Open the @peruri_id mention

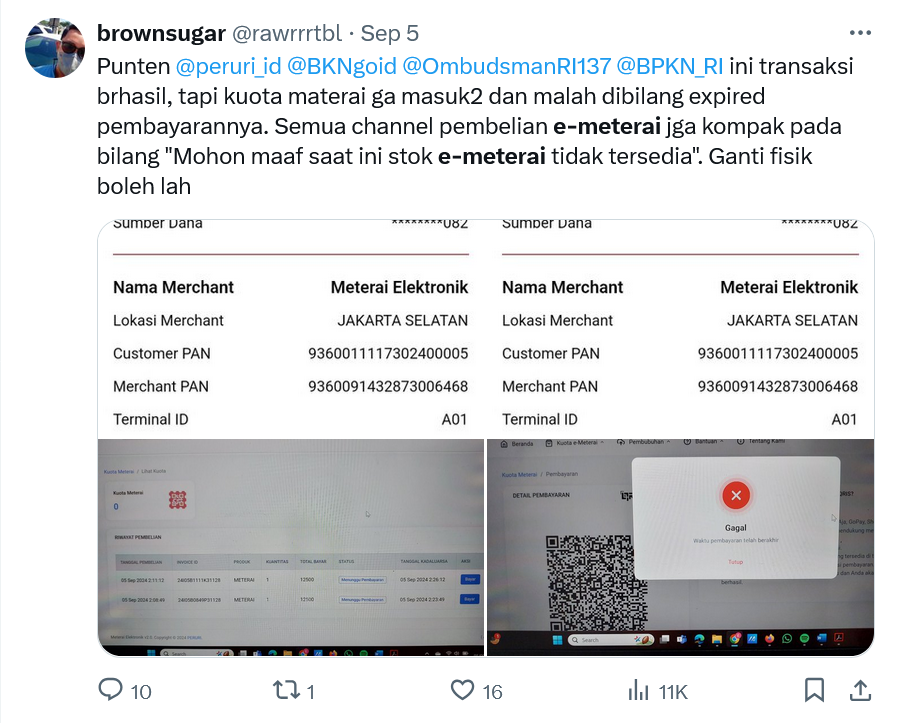coord(229,66)
